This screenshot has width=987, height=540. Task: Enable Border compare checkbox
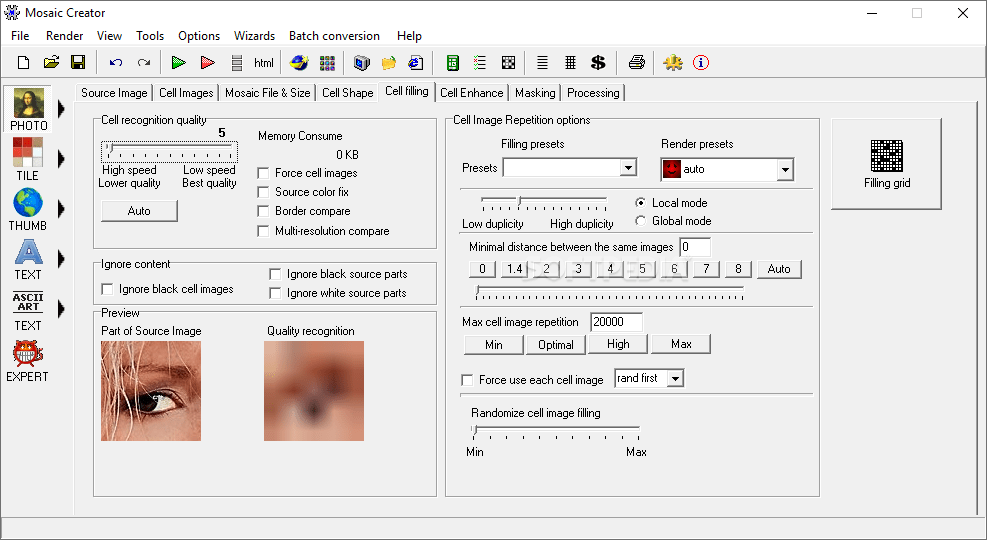pos(263,211)
